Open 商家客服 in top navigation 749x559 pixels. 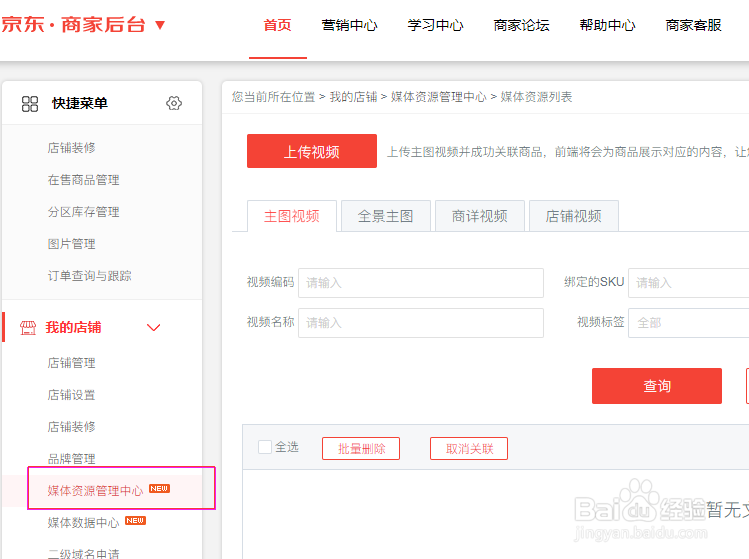click(693, 25)
